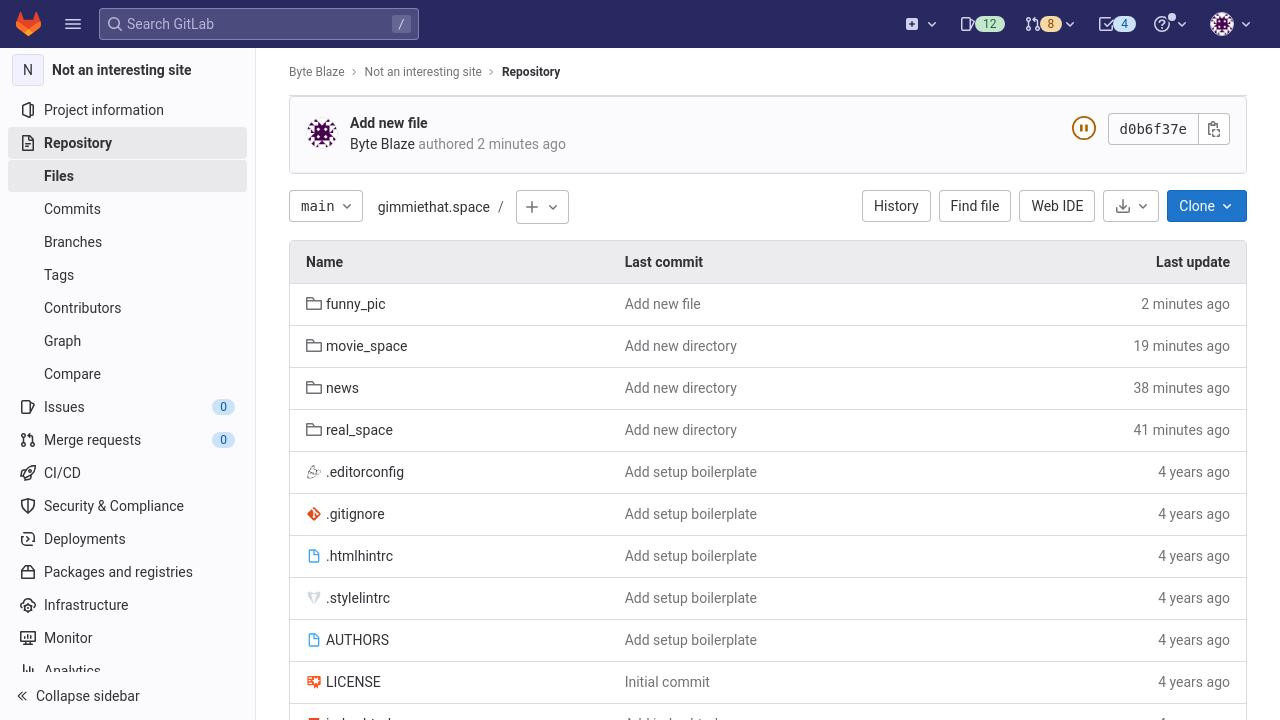Open Project information in sidebar
Image resolution: width=1280 pixels, height=720 pixels.
[127, 110]
